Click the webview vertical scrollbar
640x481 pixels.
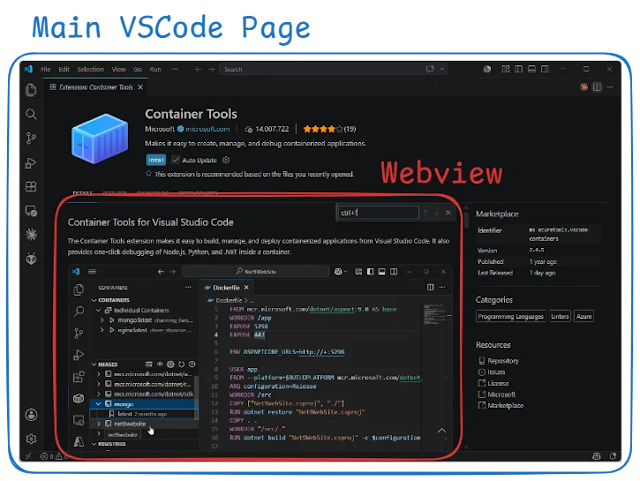pos(466,218)
